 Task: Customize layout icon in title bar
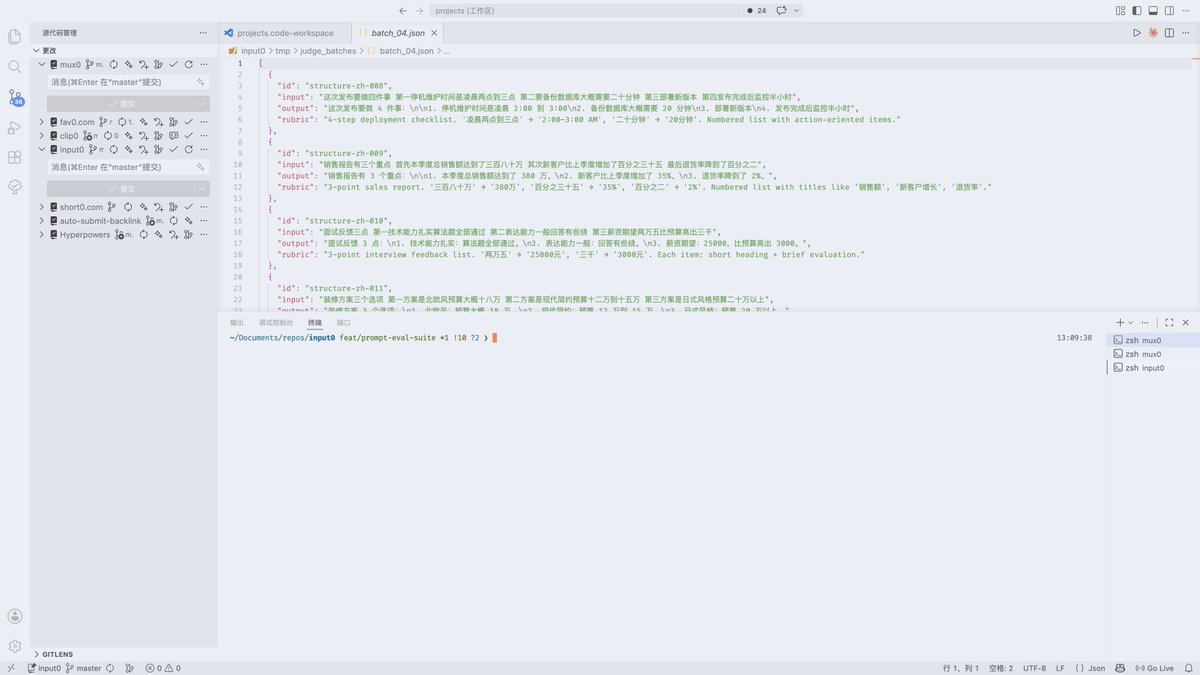pos(1120,10)
